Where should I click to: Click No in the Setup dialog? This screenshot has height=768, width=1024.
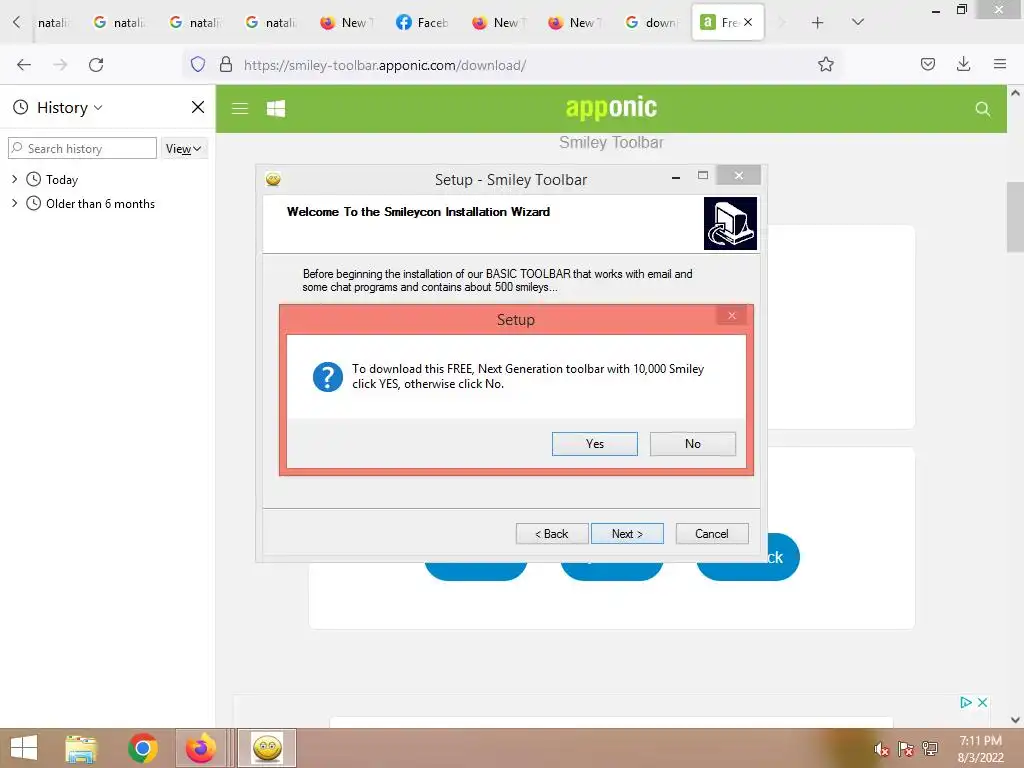pos(692,444)
